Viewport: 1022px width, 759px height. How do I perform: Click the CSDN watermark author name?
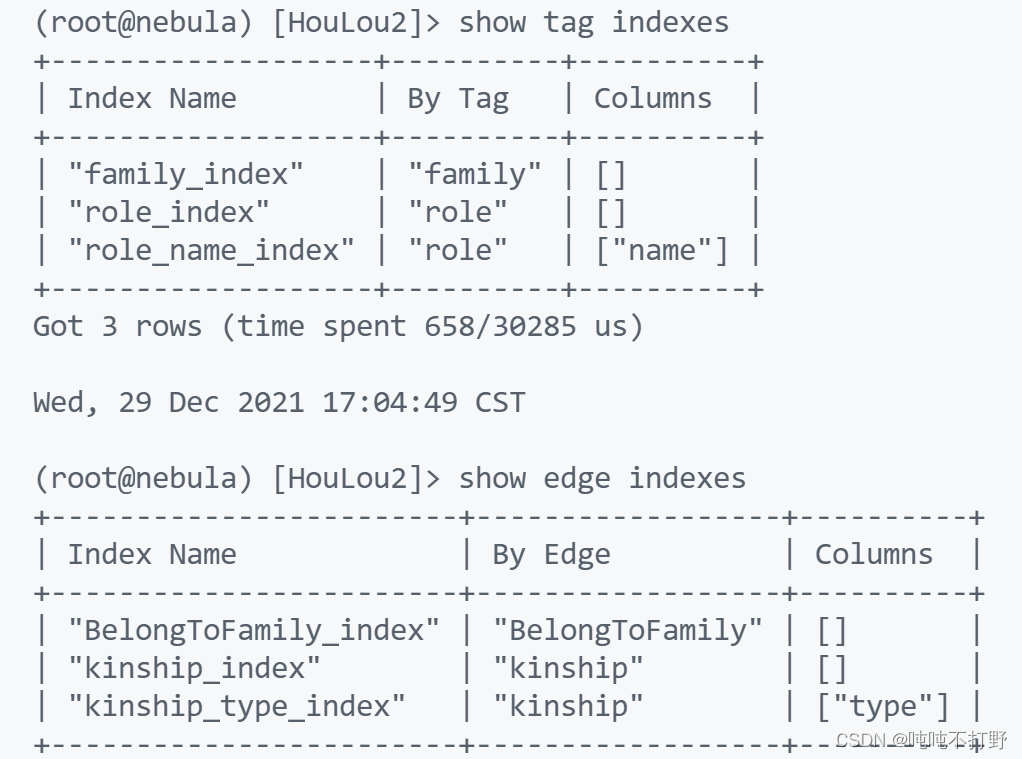(957, 739)
